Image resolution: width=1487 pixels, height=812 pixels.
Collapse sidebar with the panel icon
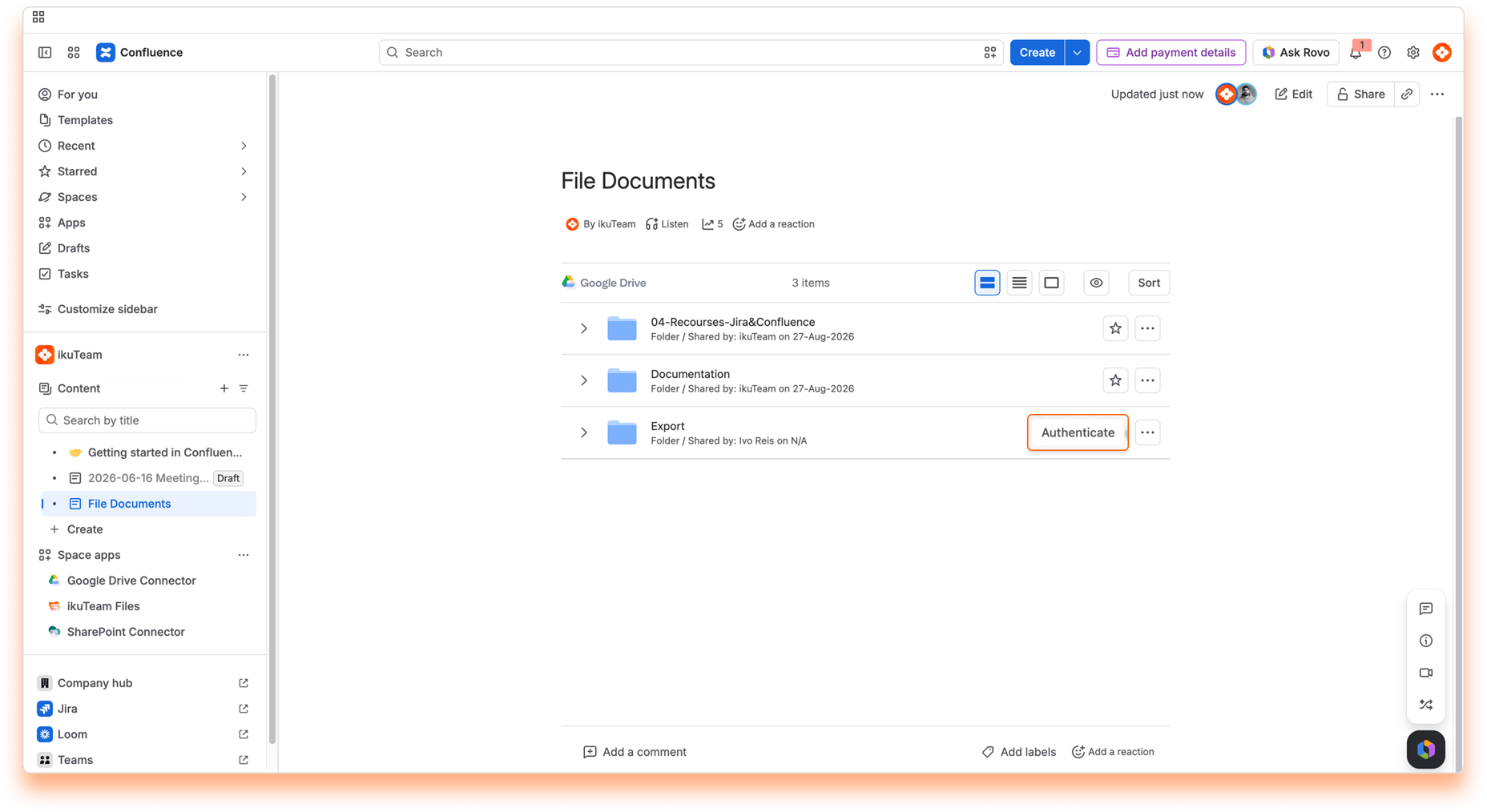[x=45, y=52]
